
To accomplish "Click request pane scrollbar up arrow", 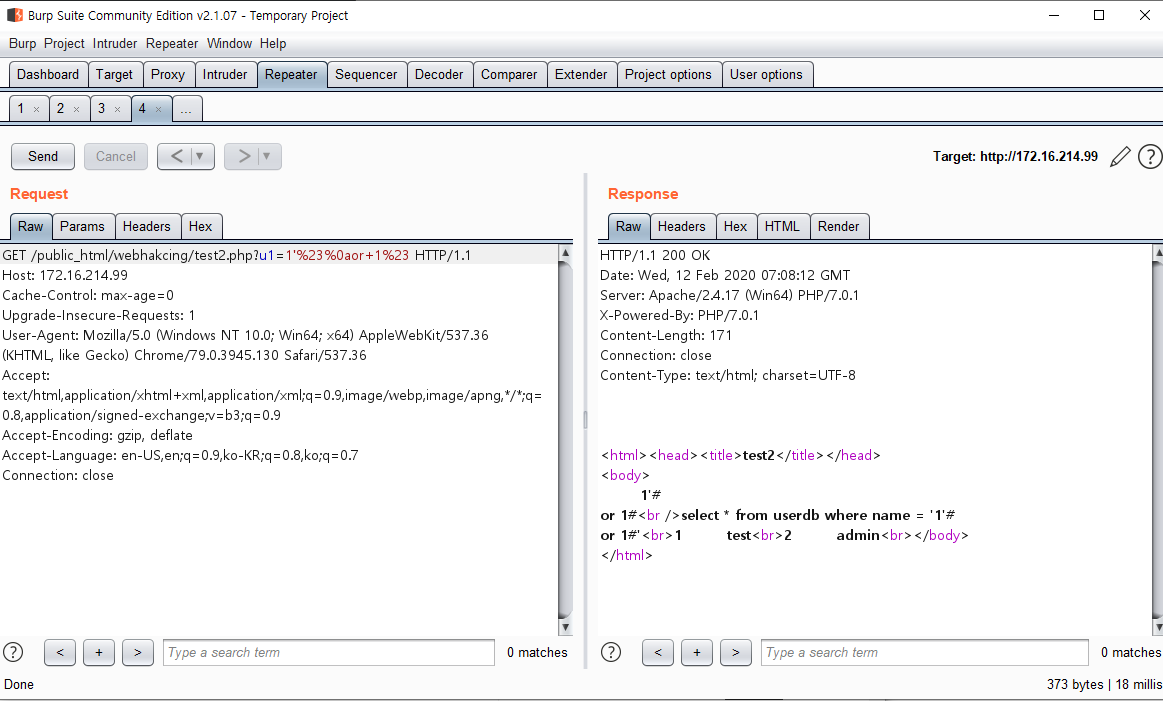I will pos(565,252).
